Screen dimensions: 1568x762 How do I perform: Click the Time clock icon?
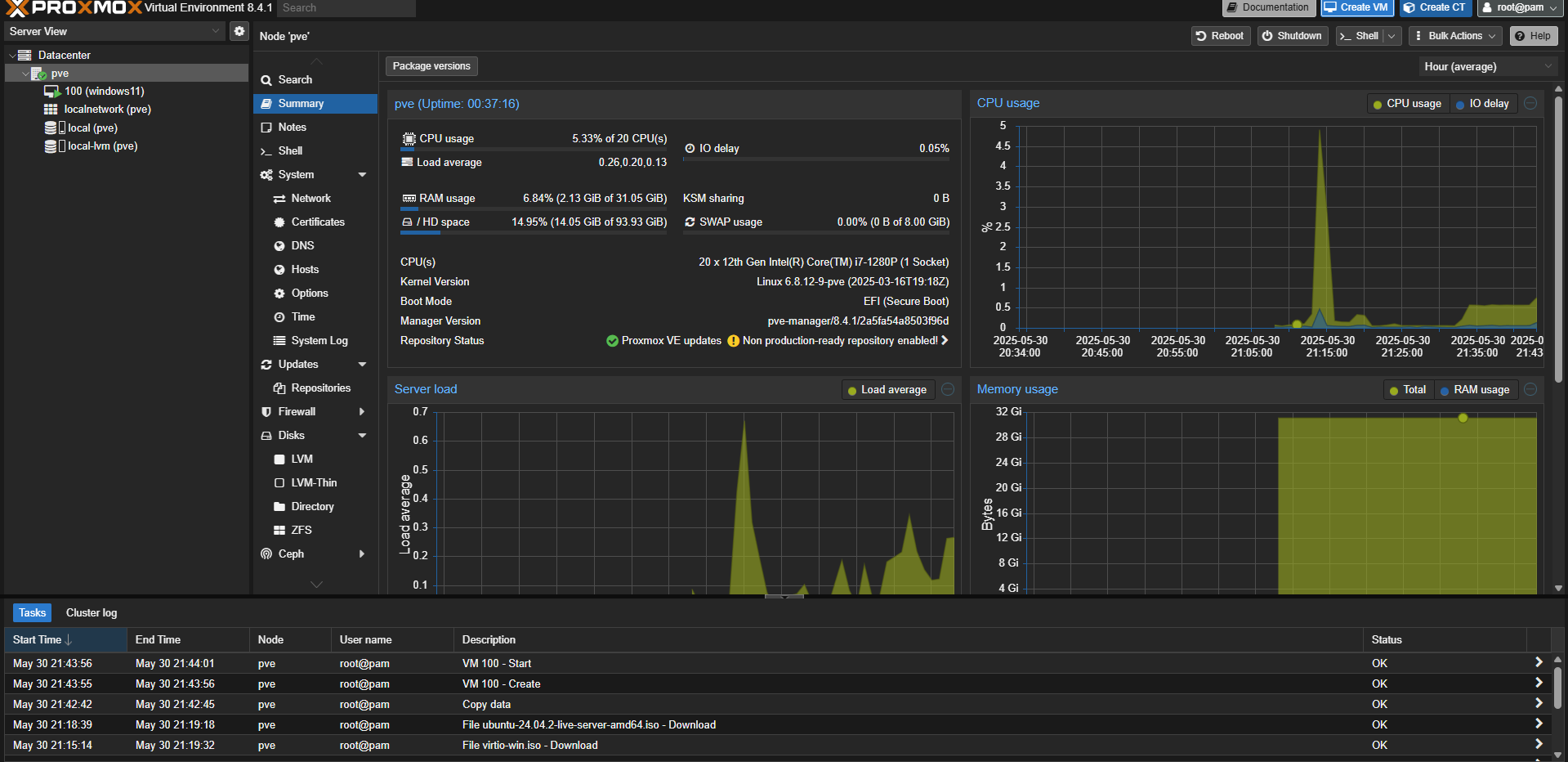tap(279, 317)
